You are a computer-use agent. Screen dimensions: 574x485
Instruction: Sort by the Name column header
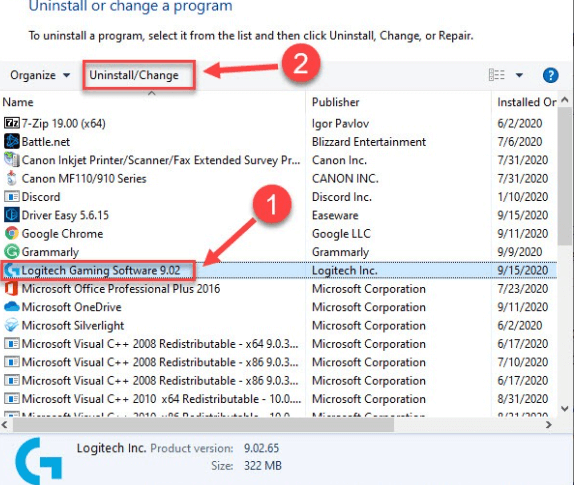tap(18, 102)
